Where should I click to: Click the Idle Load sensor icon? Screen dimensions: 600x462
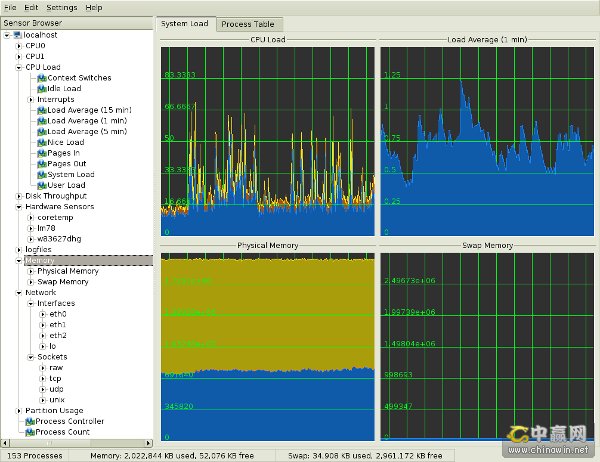point(42,89)
